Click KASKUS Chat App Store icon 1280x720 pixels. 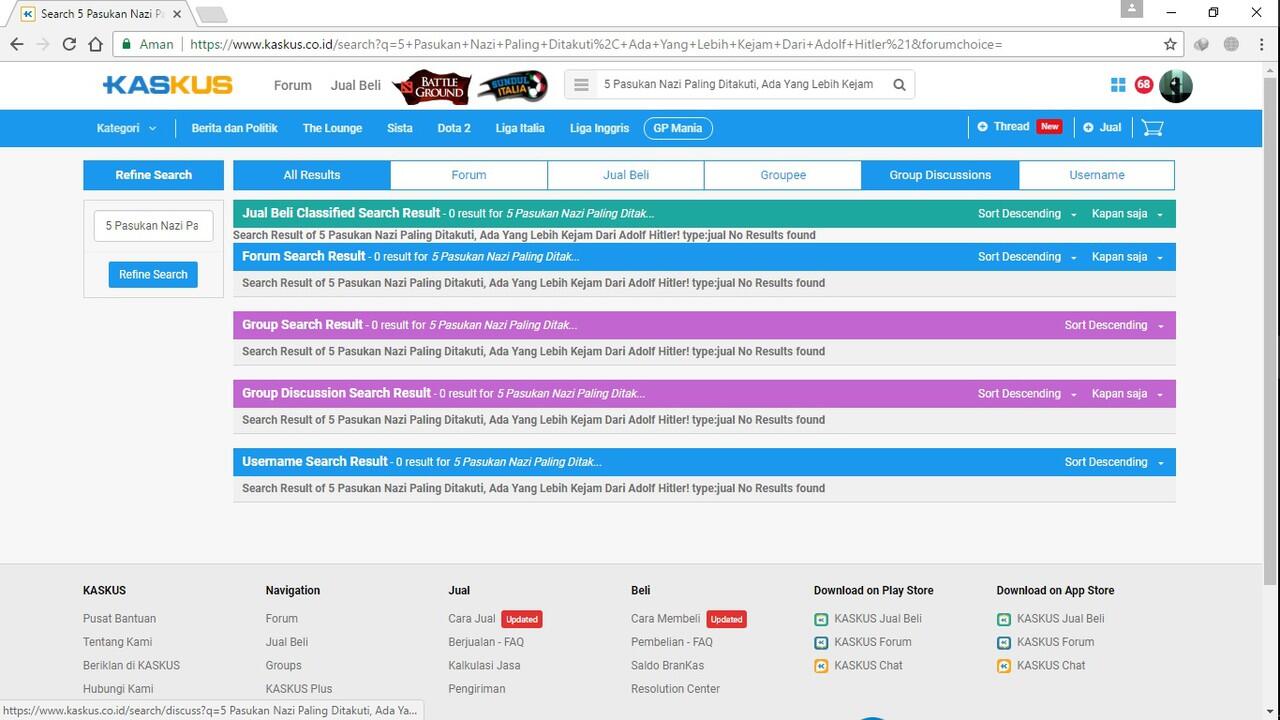pos(1004,666)
